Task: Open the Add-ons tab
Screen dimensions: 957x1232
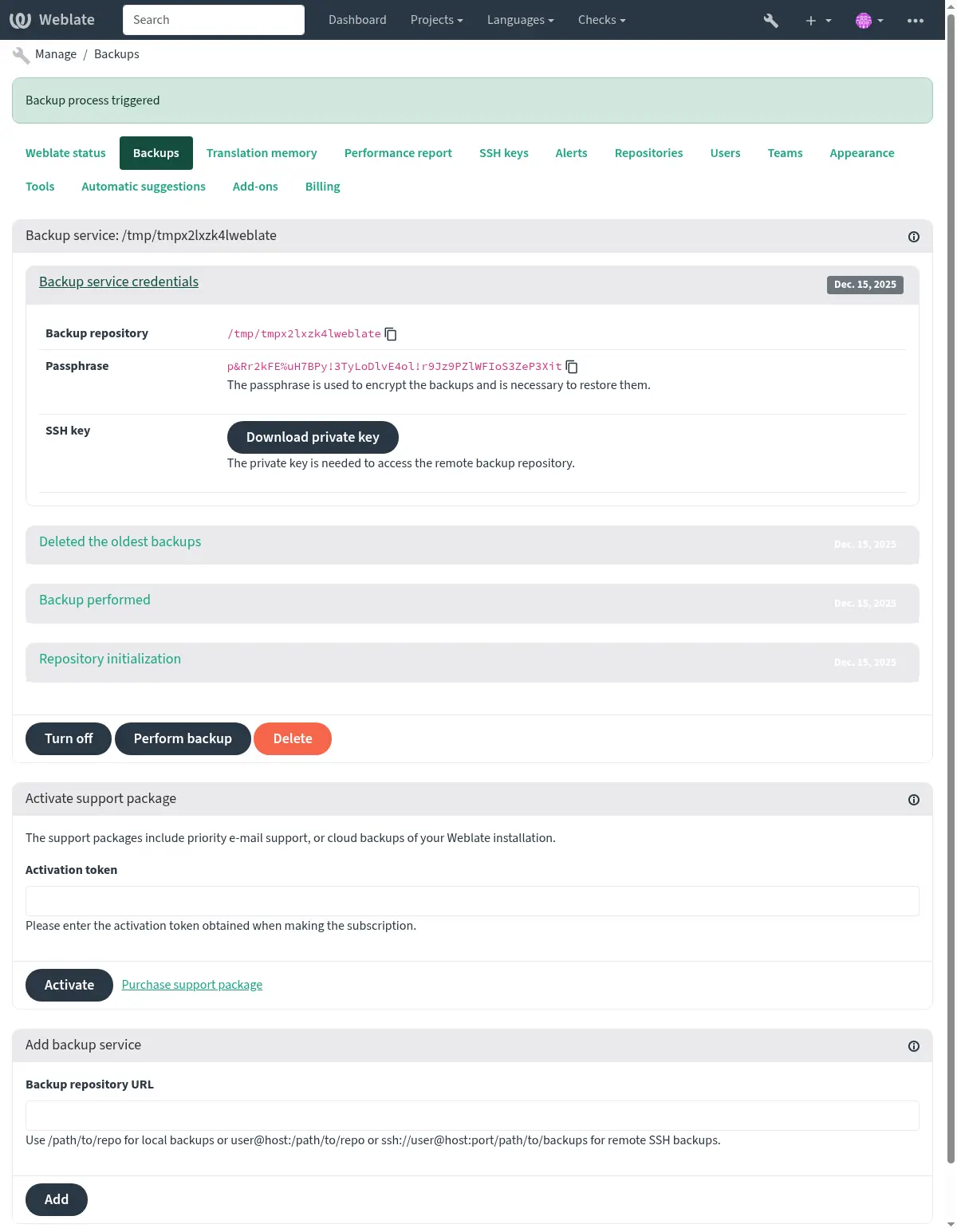Action: click(255, 187)
